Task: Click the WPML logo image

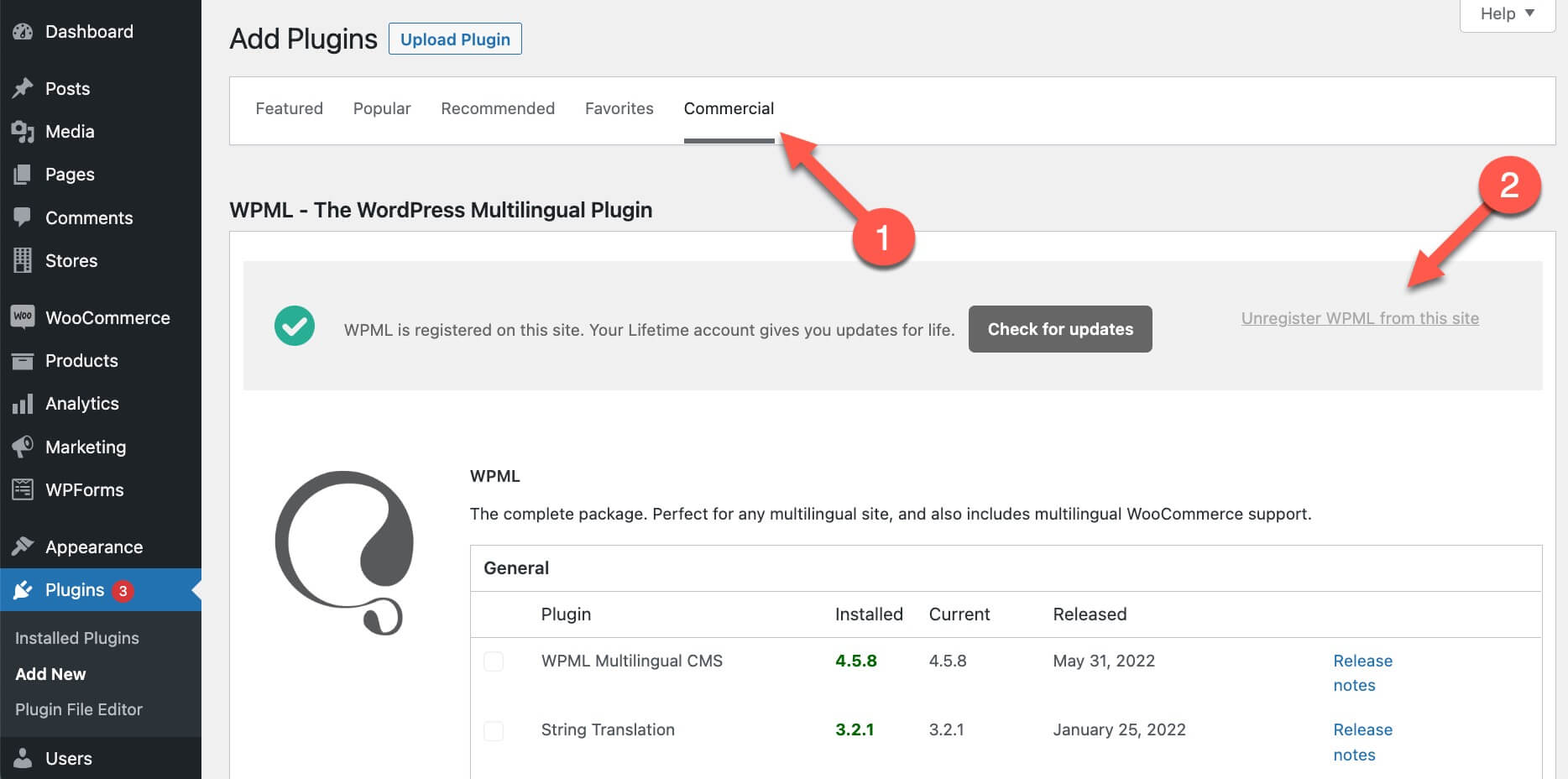Action: pos(344,552)
